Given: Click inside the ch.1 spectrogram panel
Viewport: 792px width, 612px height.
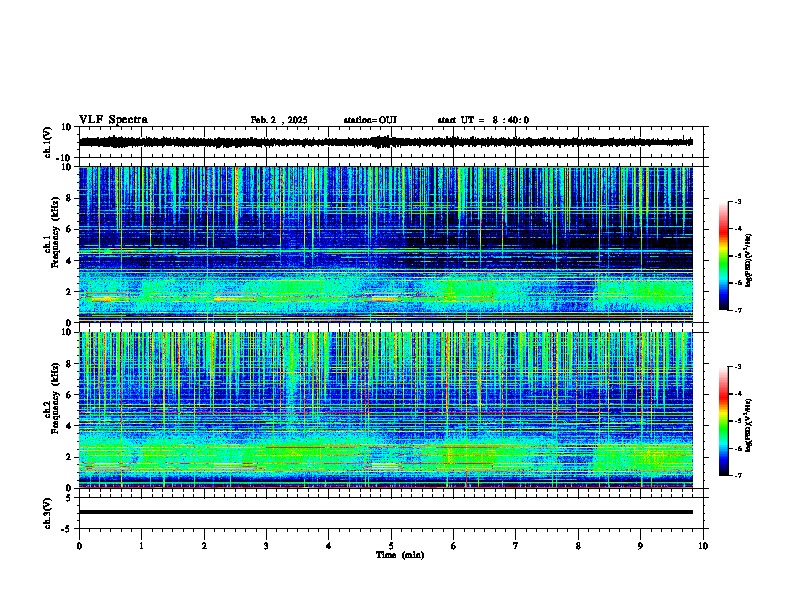Looking at the screenshot, I should point(386,244).
